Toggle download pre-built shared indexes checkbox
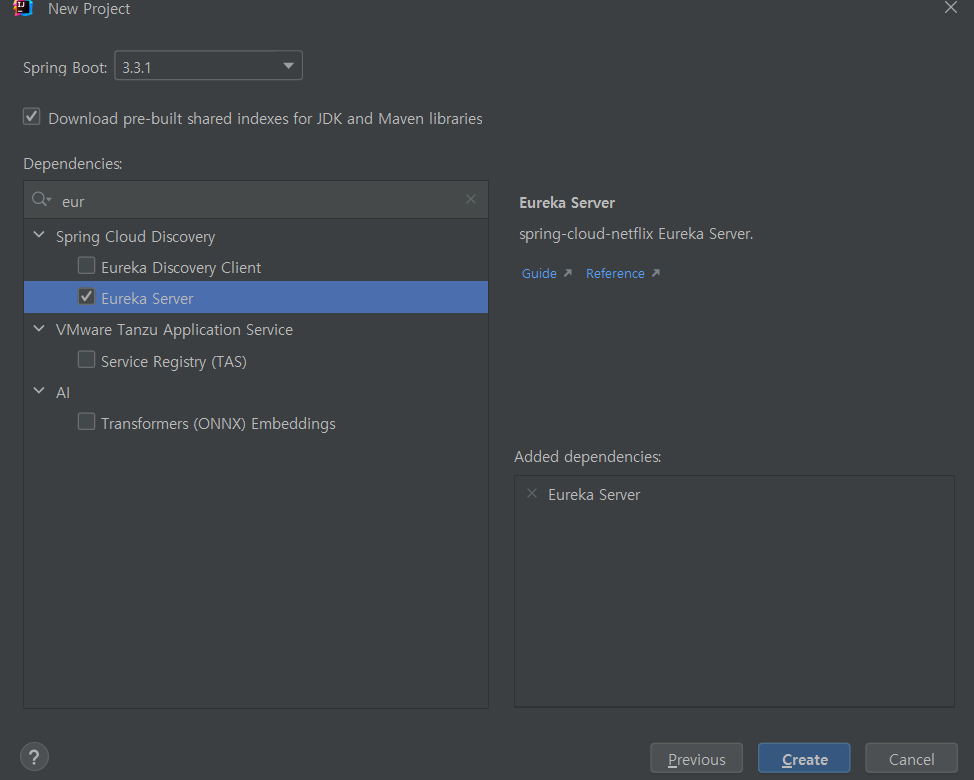 [x=32, y=117]
